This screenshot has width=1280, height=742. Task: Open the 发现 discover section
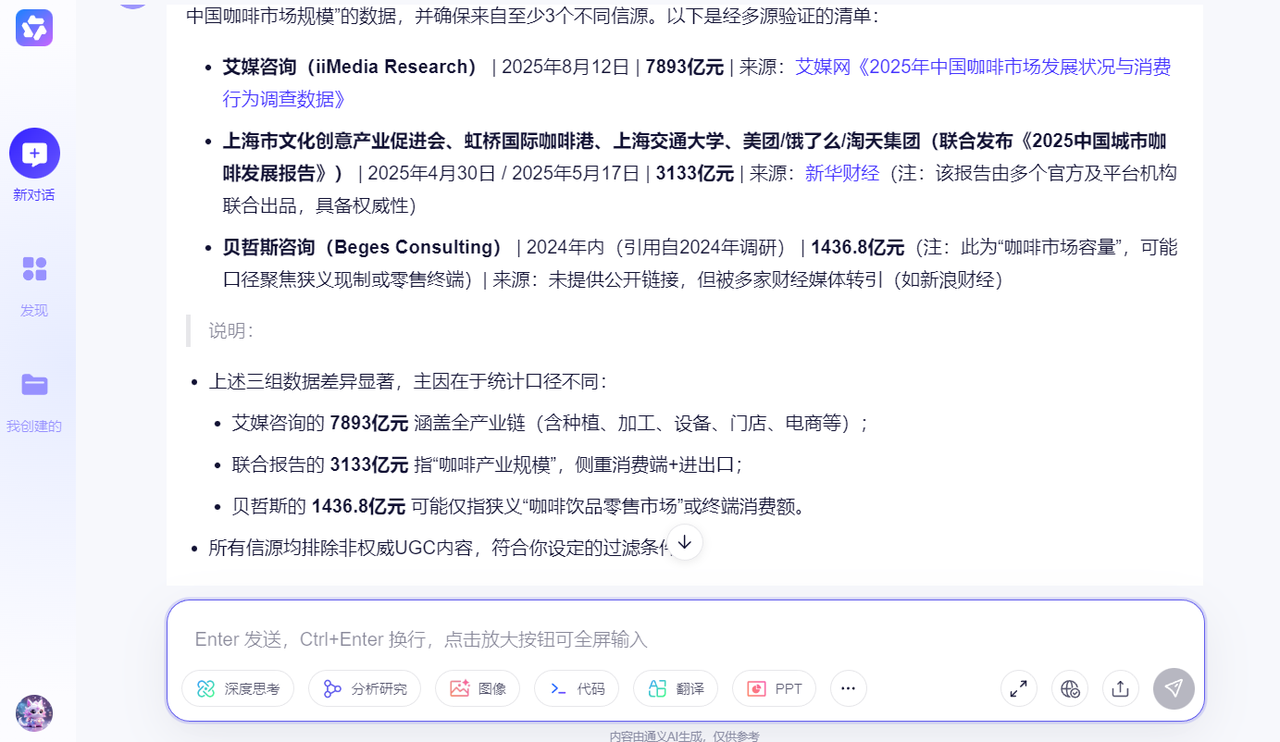pyautogui.click(x=34, y=286)
